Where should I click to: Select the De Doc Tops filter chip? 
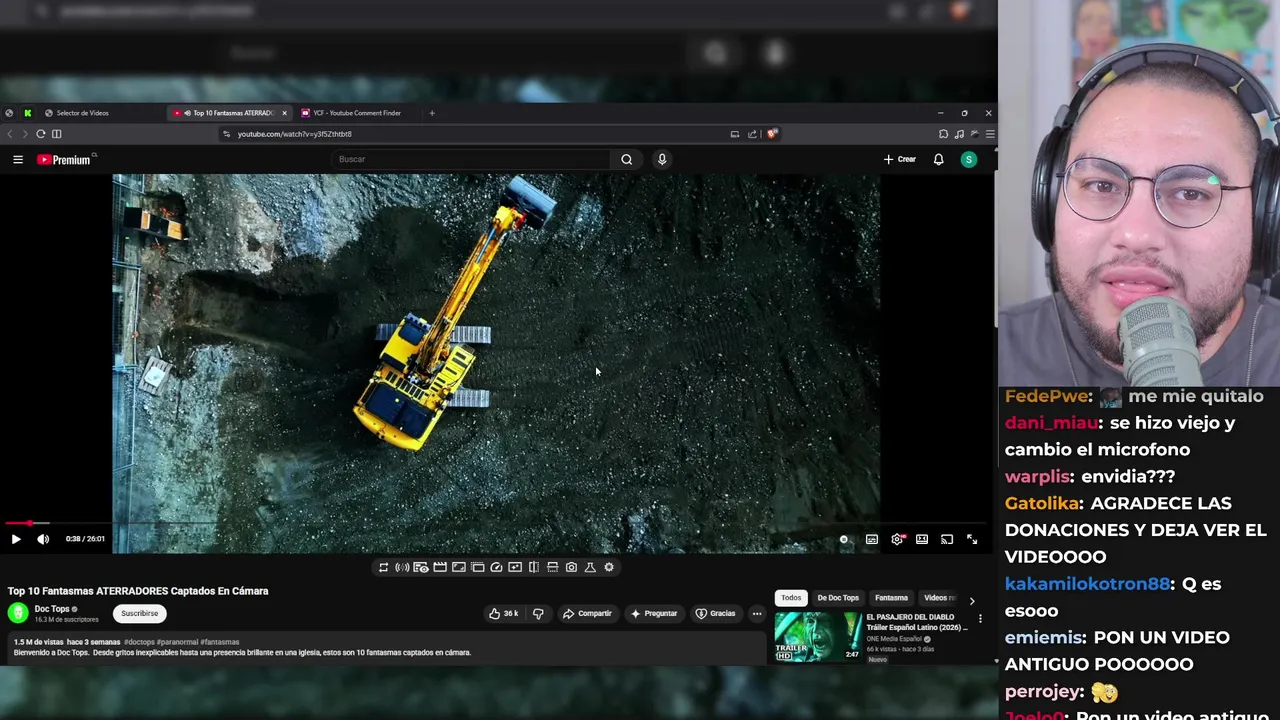coord(838,598)
